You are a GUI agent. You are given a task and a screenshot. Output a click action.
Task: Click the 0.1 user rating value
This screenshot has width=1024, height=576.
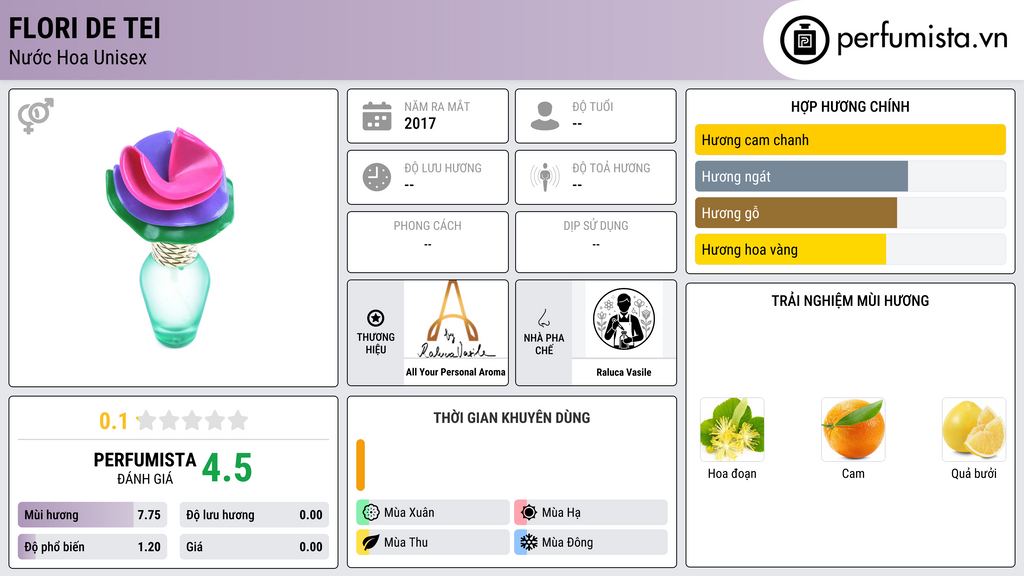113,421
